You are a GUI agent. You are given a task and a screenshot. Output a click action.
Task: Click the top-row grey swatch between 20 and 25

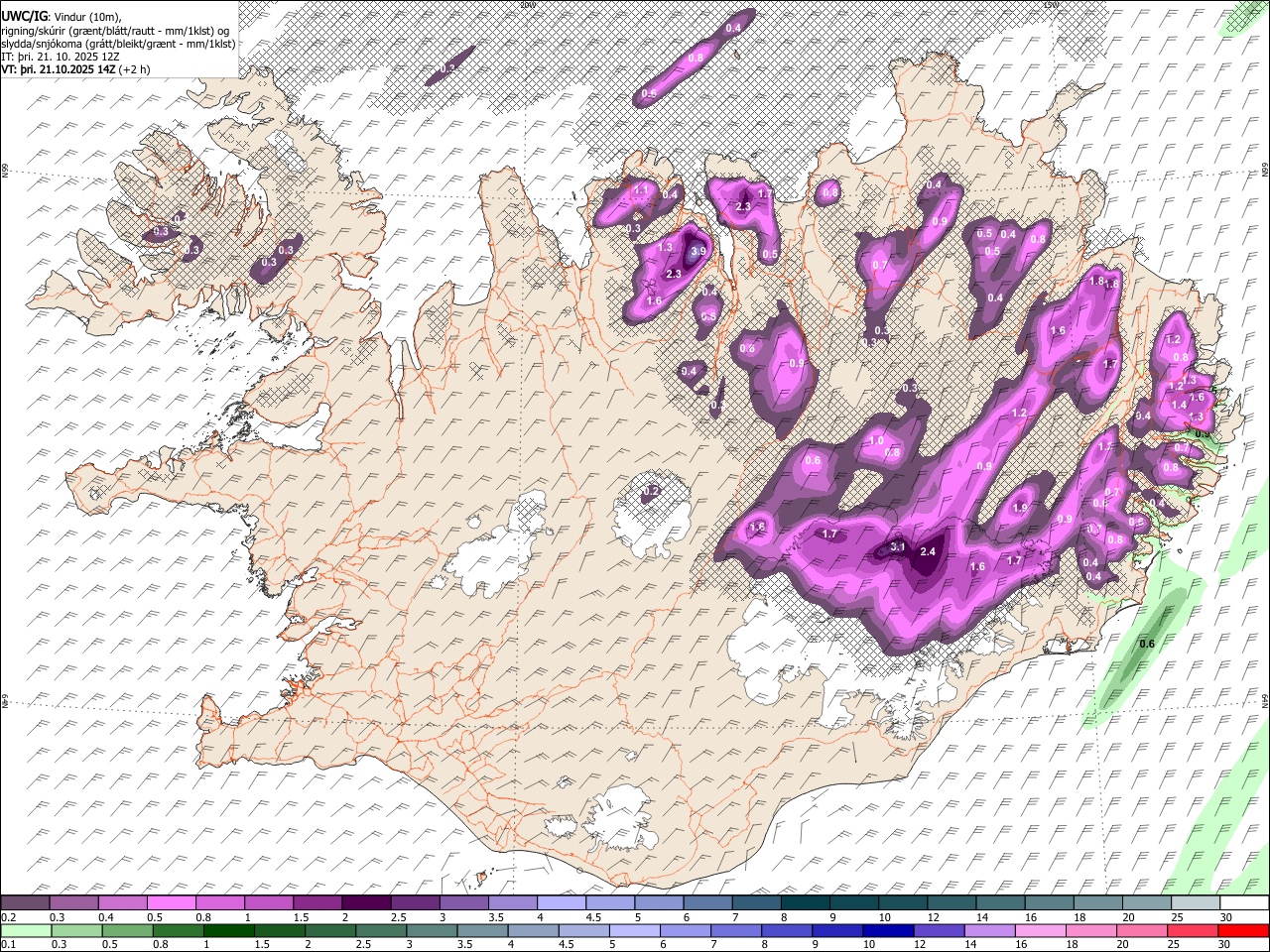tap(1147, 903)
